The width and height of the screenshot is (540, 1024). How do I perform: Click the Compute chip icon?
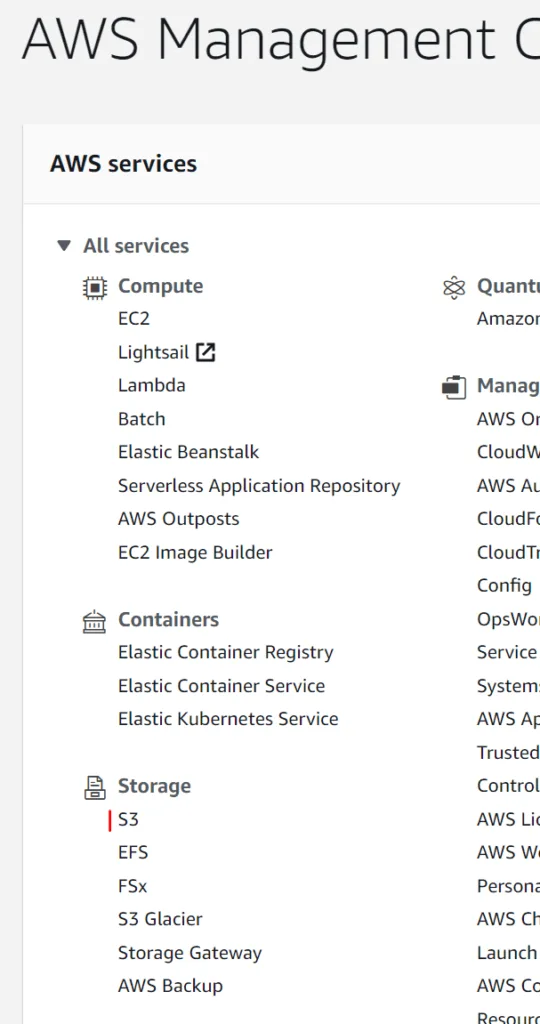click(95, 287)
